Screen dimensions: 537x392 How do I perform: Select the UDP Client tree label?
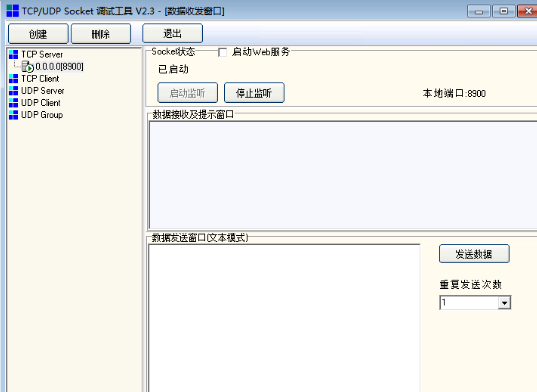click(41, 103)
